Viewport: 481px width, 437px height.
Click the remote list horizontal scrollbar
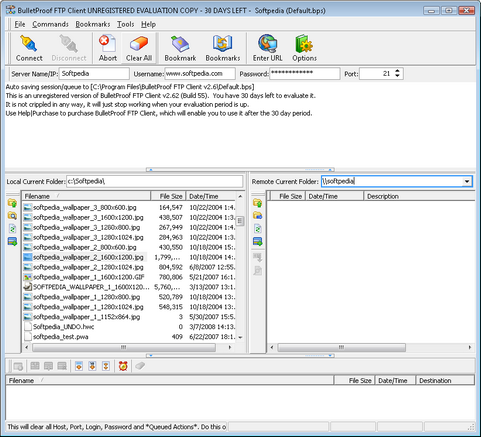(x=341, y=347)
